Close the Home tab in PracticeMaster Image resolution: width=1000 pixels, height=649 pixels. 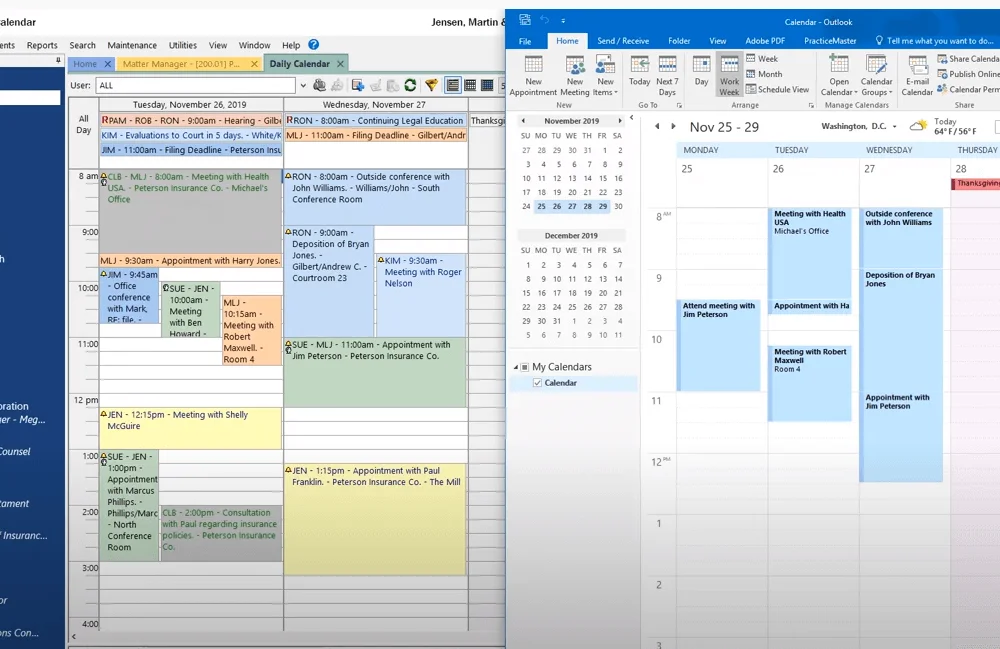tap(108, 64)
